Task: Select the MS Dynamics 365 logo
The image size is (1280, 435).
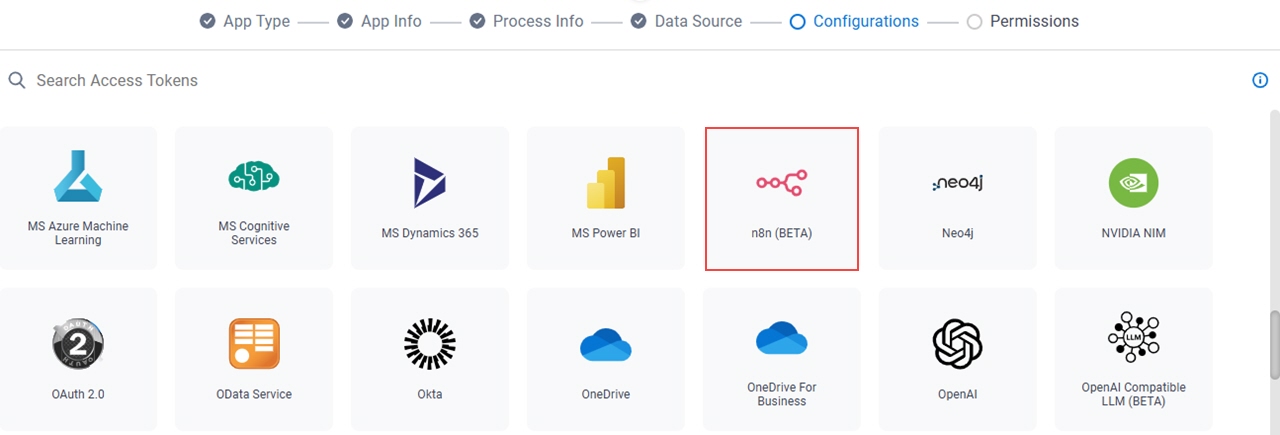Action: (x=430, y=183)
